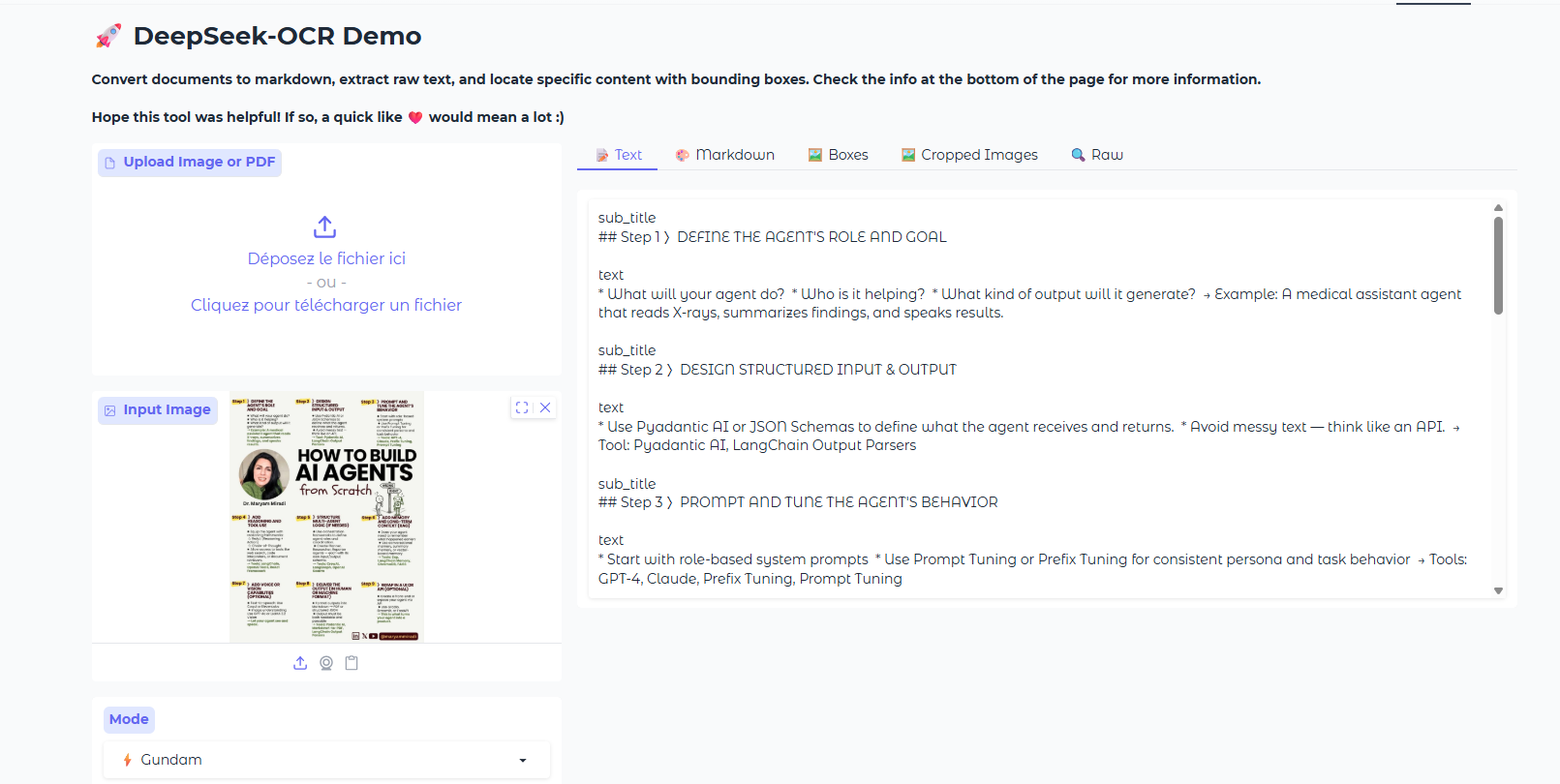The image size is (1560, 784).
Task: Select upload source icon below input image
Action: 300,663
